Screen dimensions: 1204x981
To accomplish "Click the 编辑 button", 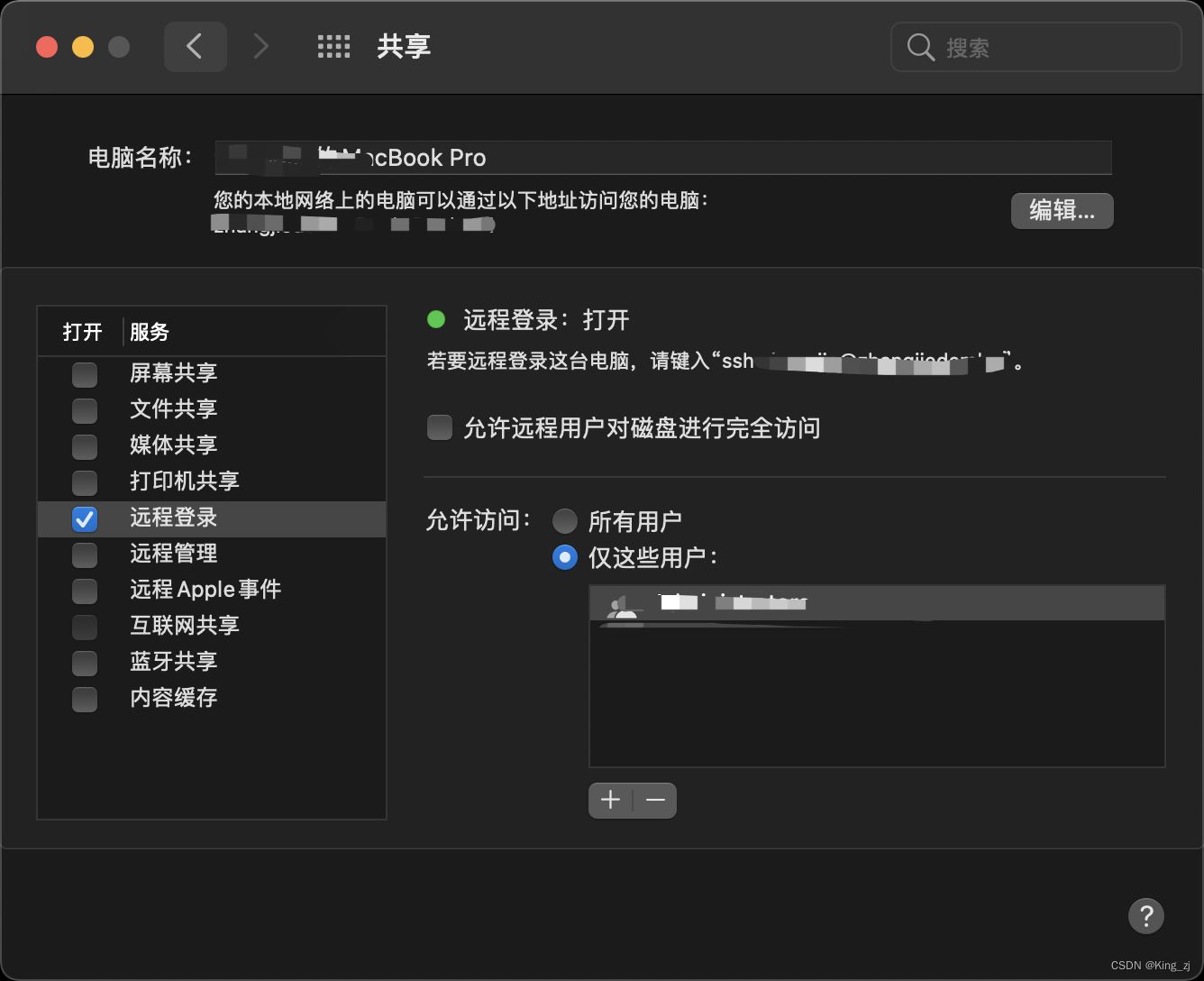I will tap(1062, 211).
